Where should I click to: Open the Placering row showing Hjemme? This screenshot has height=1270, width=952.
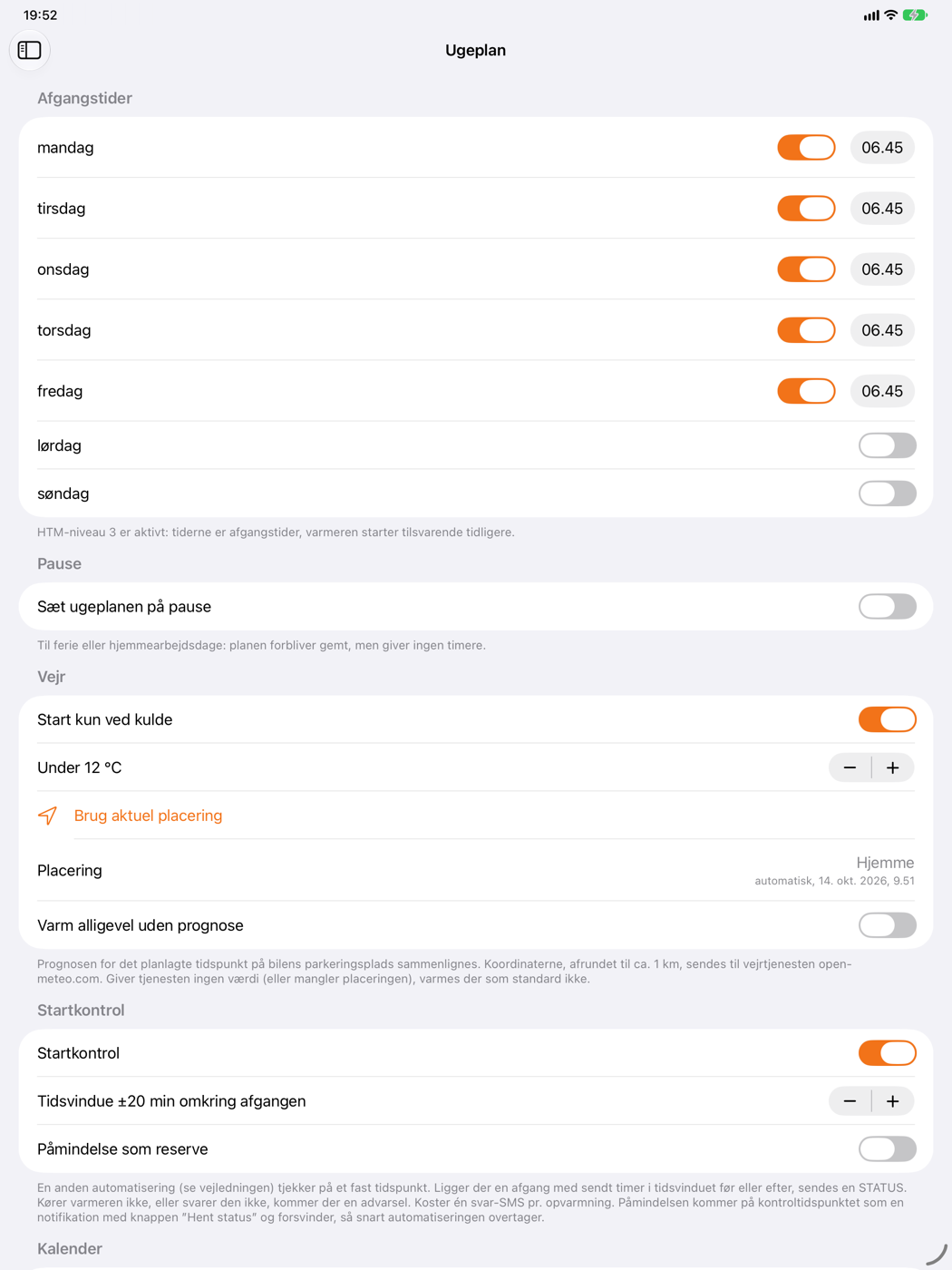476,870
